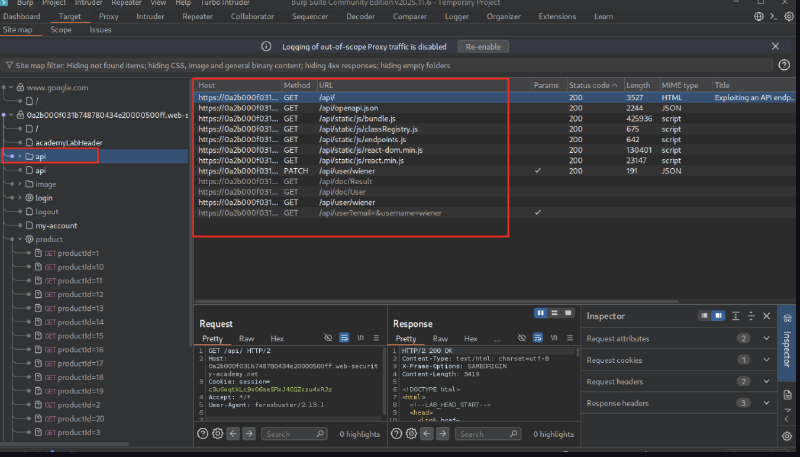Open the Intruder tab

click(150, 16)
